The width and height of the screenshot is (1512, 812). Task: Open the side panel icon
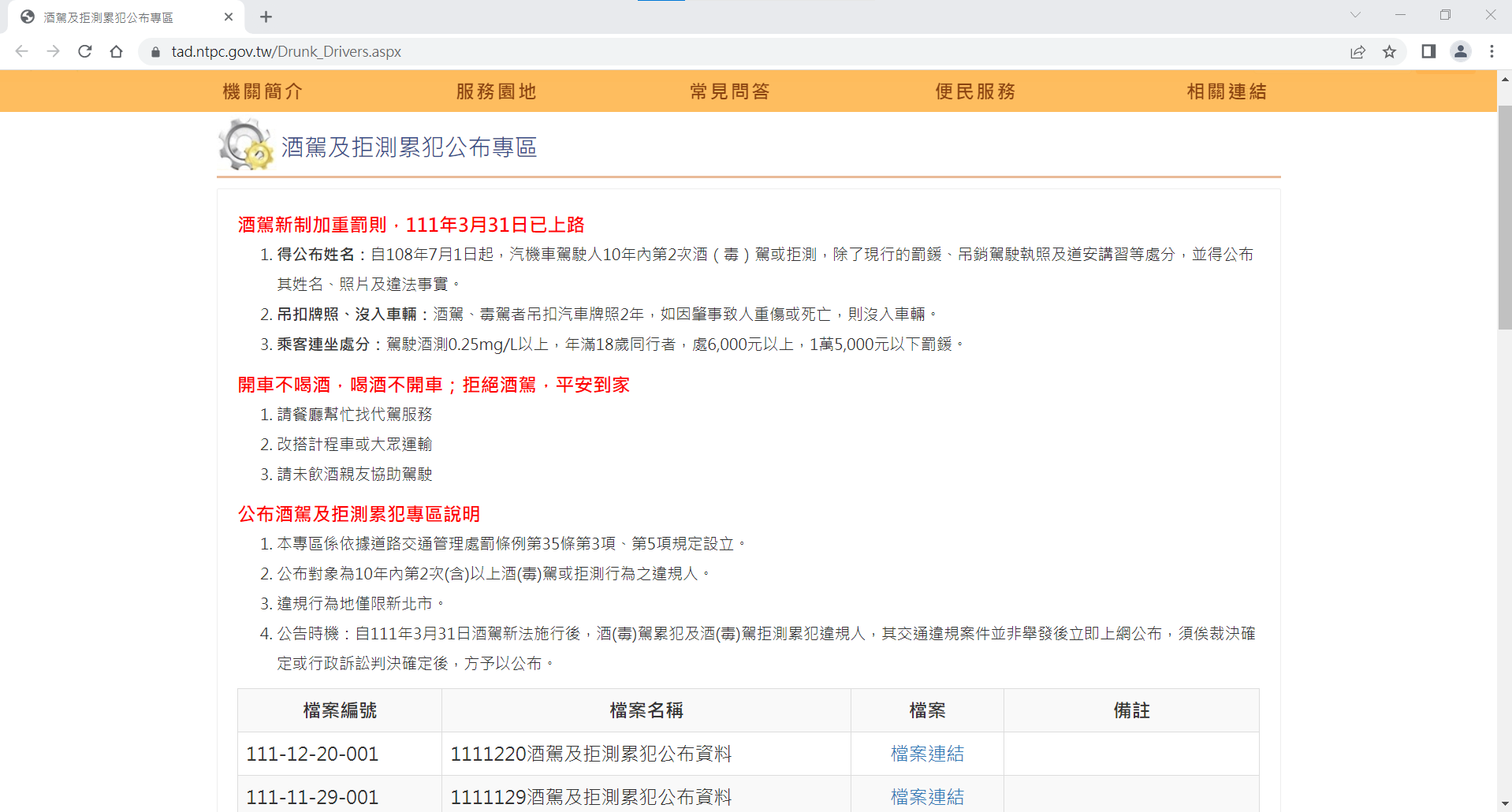1427,51
